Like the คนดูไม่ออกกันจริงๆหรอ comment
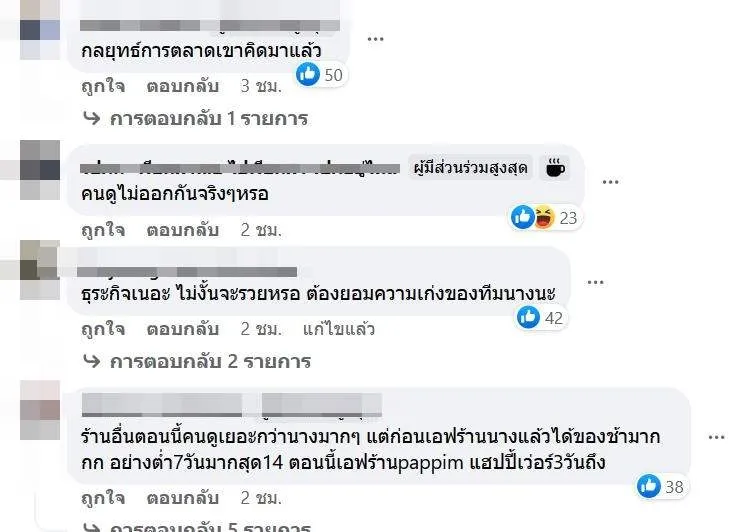The image size is (739, 532). click(103, 230)
